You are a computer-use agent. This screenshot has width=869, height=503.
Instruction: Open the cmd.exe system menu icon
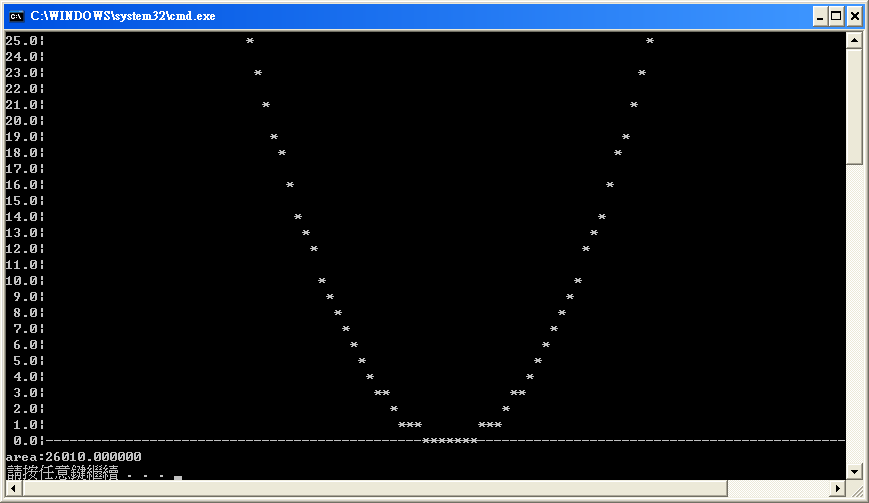pos(16,16)
